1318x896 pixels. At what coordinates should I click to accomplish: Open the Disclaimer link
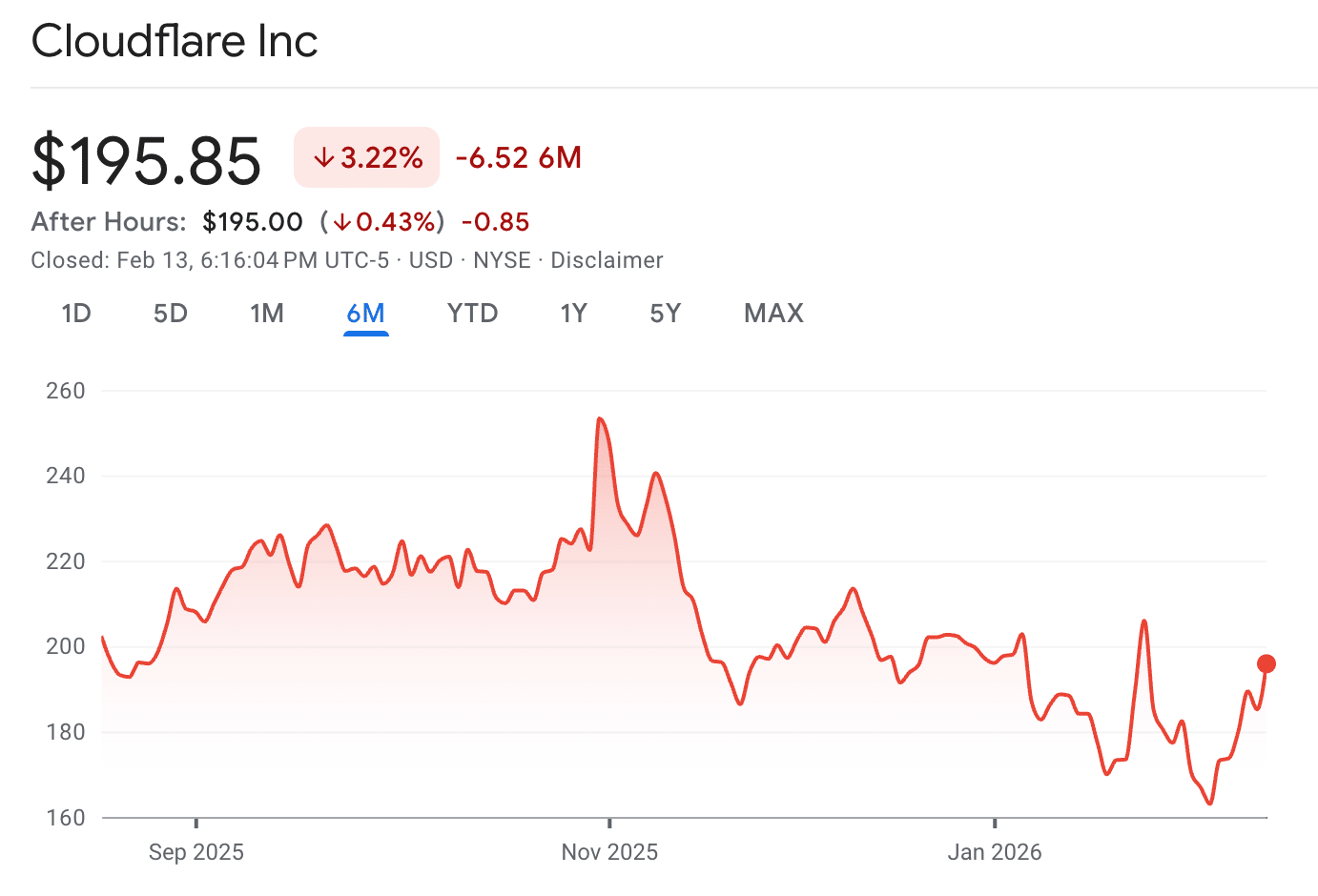click(607, 260)
